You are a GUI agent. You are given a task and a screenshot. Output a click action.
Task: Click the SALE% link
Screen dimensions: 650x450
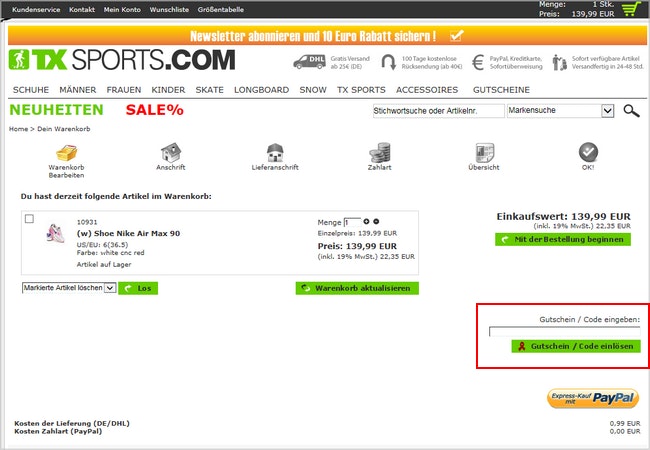click(154, 110)
